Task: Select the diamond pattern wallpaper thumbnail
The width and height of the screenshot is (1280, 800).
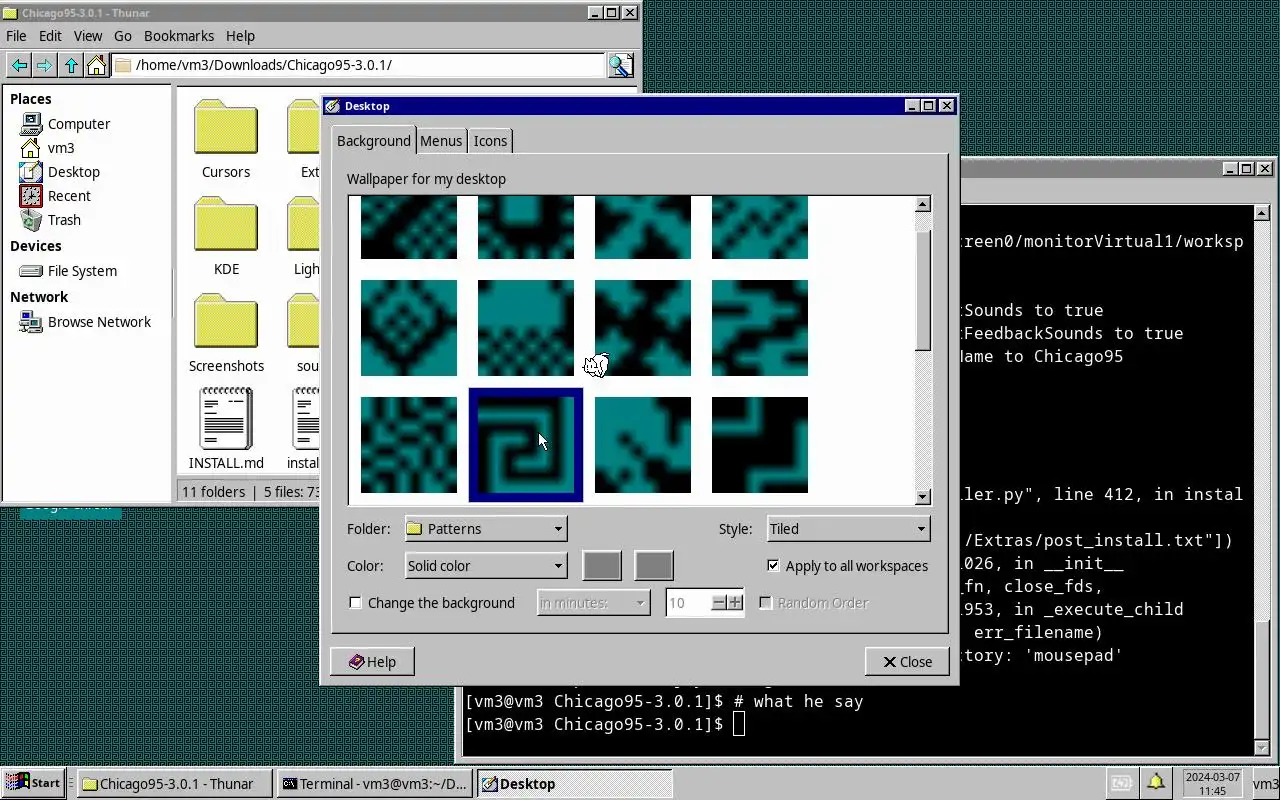Action: (x=409, y=328)
